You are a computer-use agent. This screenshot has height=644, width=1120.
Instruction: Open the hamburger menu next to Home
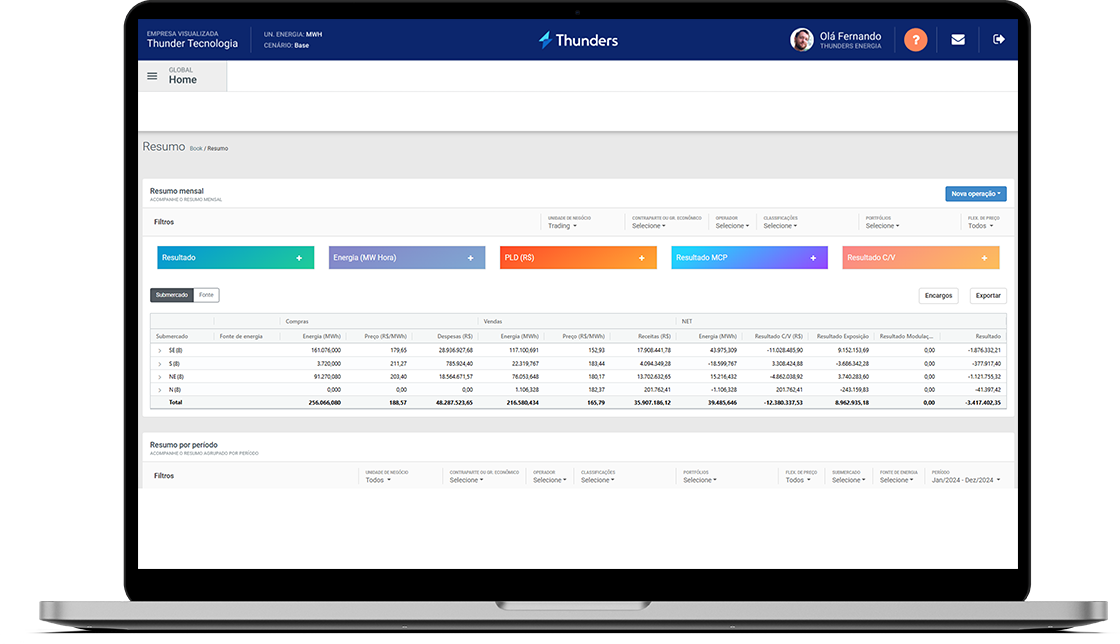coord(152,76)
